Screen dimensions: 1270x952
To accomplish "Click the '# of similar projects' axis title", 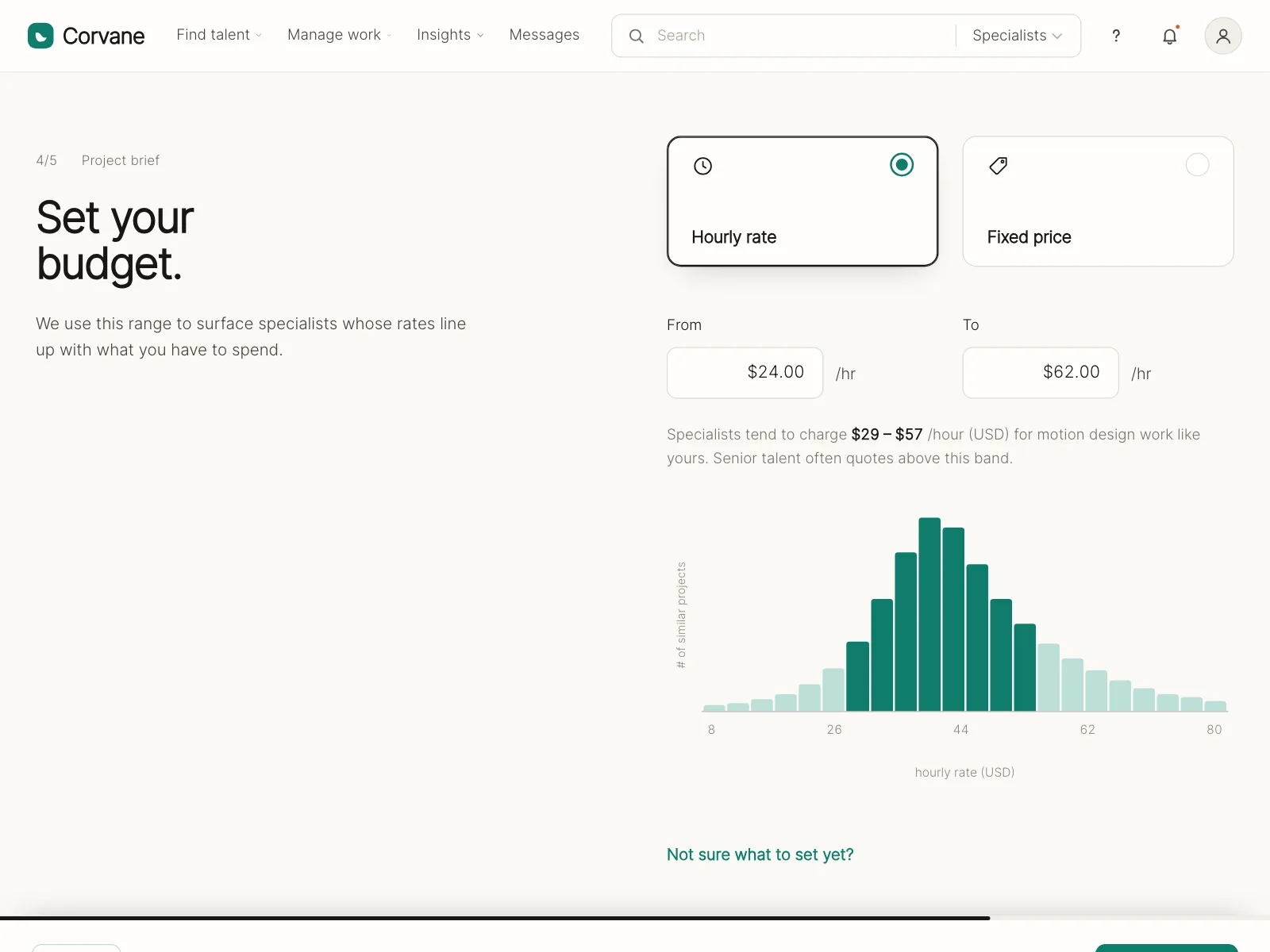I will tap(681, 615).
